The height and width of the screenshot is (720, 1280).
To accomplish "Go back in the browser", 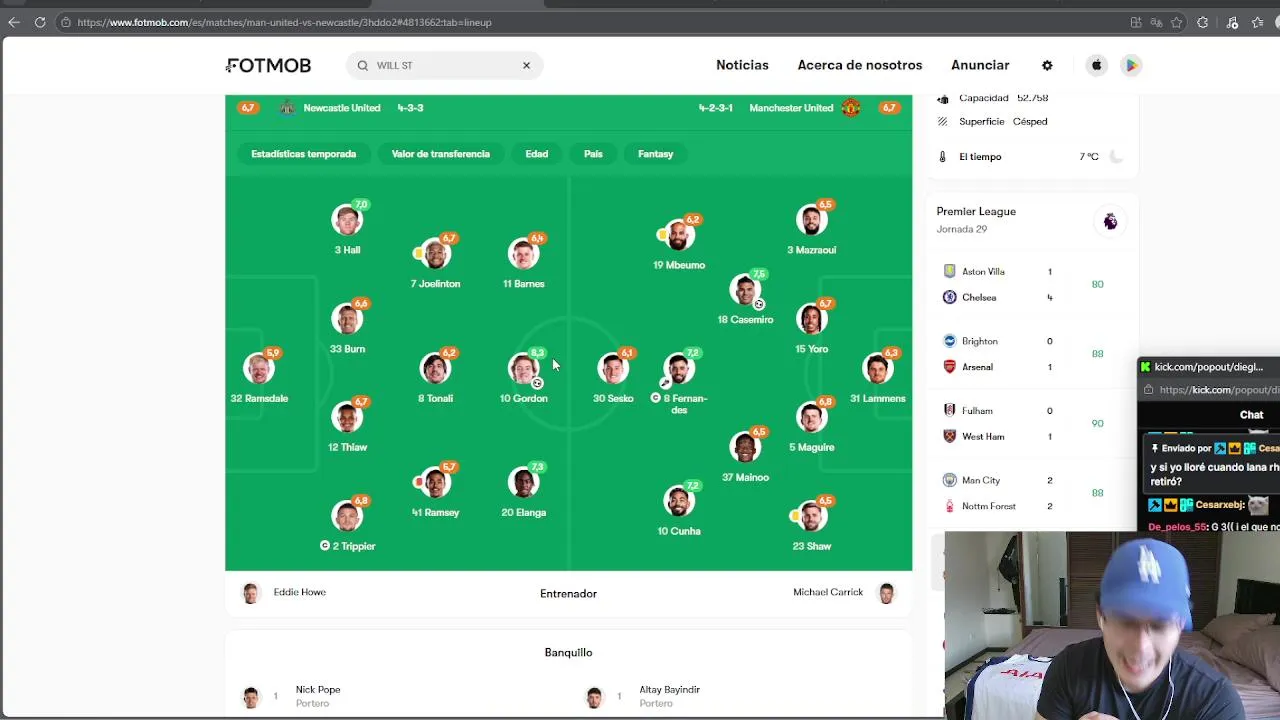I will [14, 22].
